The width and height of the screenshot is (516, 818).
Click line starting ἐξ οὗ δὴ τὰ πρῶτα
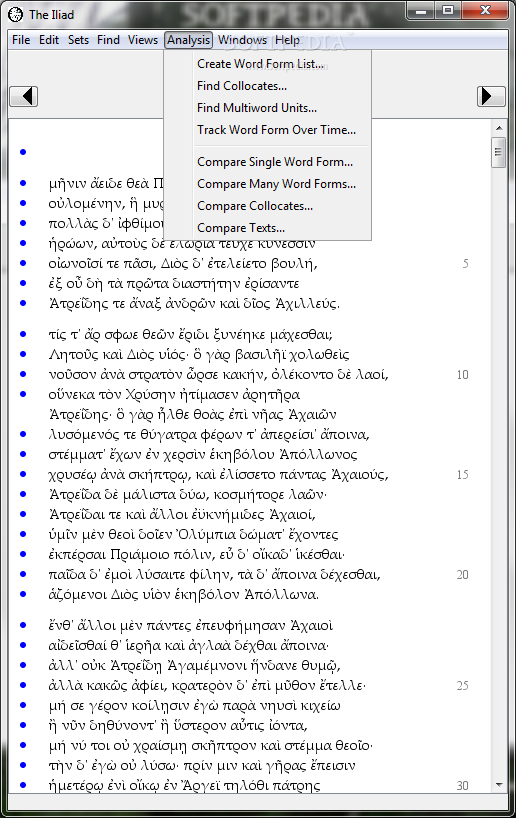pyautogui.click(x=174, y=283)
